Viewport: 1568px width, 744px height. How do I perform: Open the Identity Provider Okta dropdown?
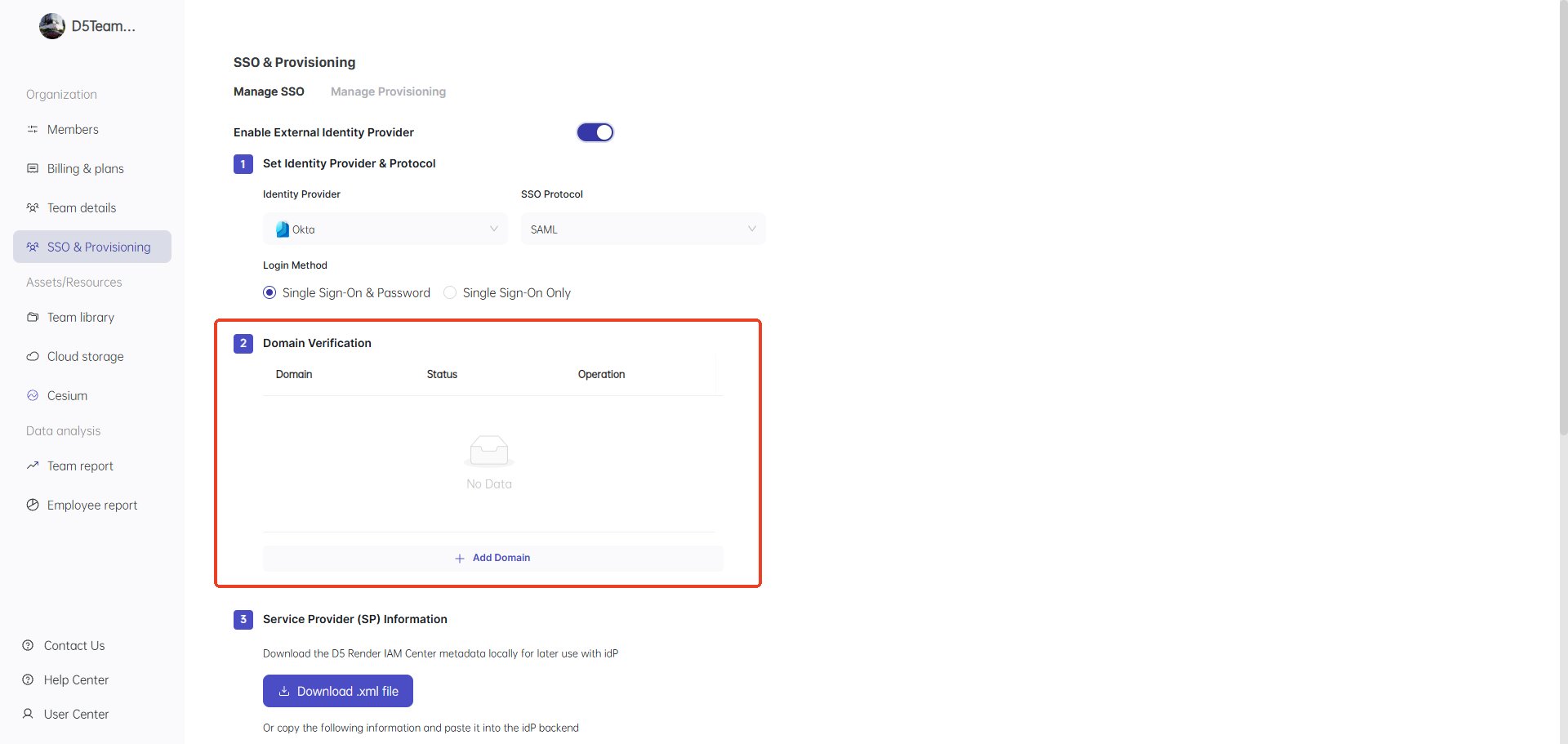(385, 229)
